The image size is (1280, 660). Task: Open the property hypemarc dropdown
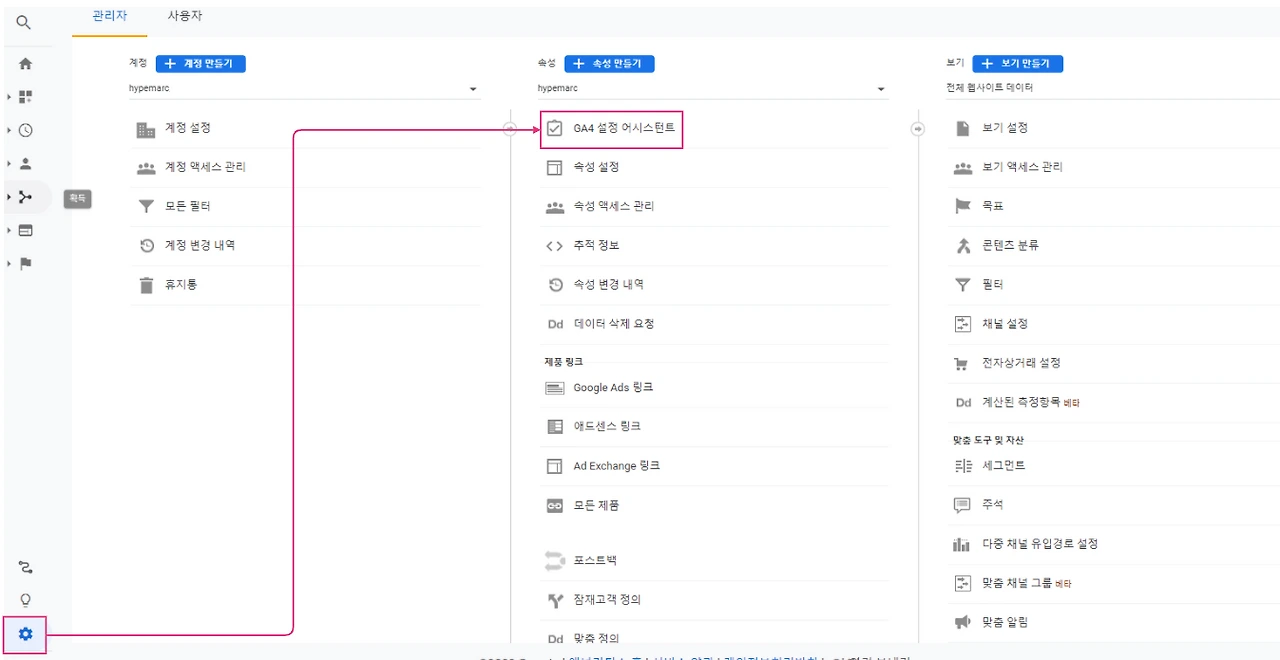tap(712, 89)
